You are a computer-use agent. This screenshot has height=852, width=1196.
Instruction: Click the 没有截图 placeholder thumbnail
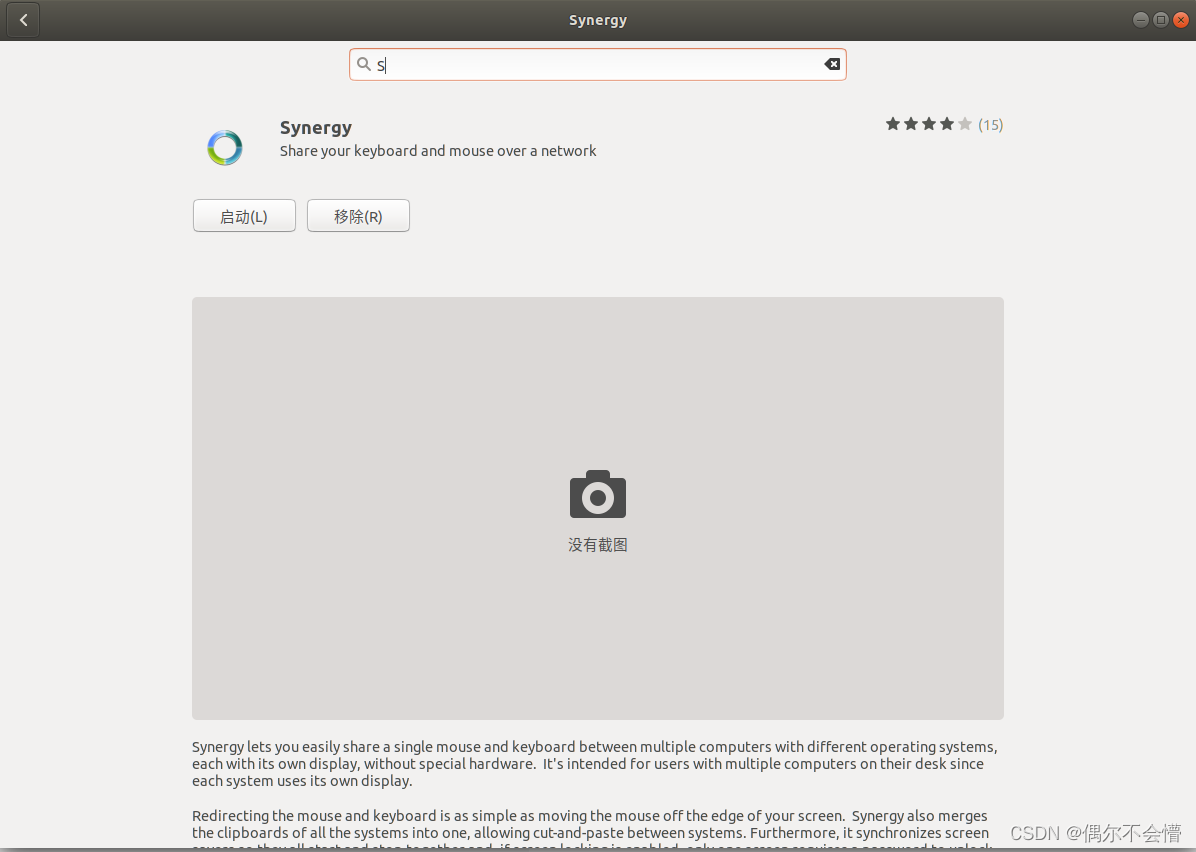(x=597, y=544)
